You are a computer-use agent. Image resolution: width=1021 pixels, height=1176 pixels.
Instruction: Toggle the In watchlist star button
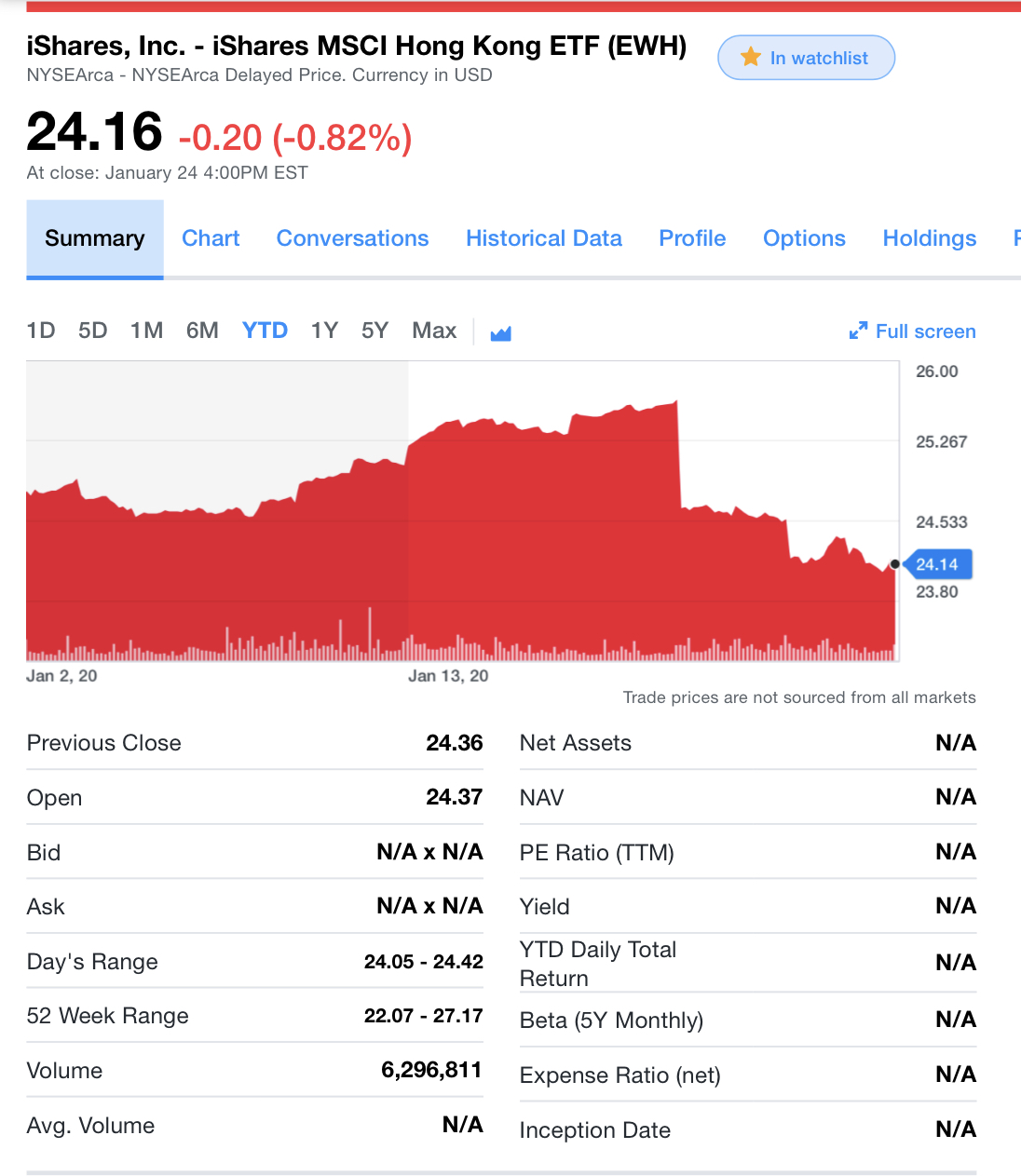pos(806,58)
